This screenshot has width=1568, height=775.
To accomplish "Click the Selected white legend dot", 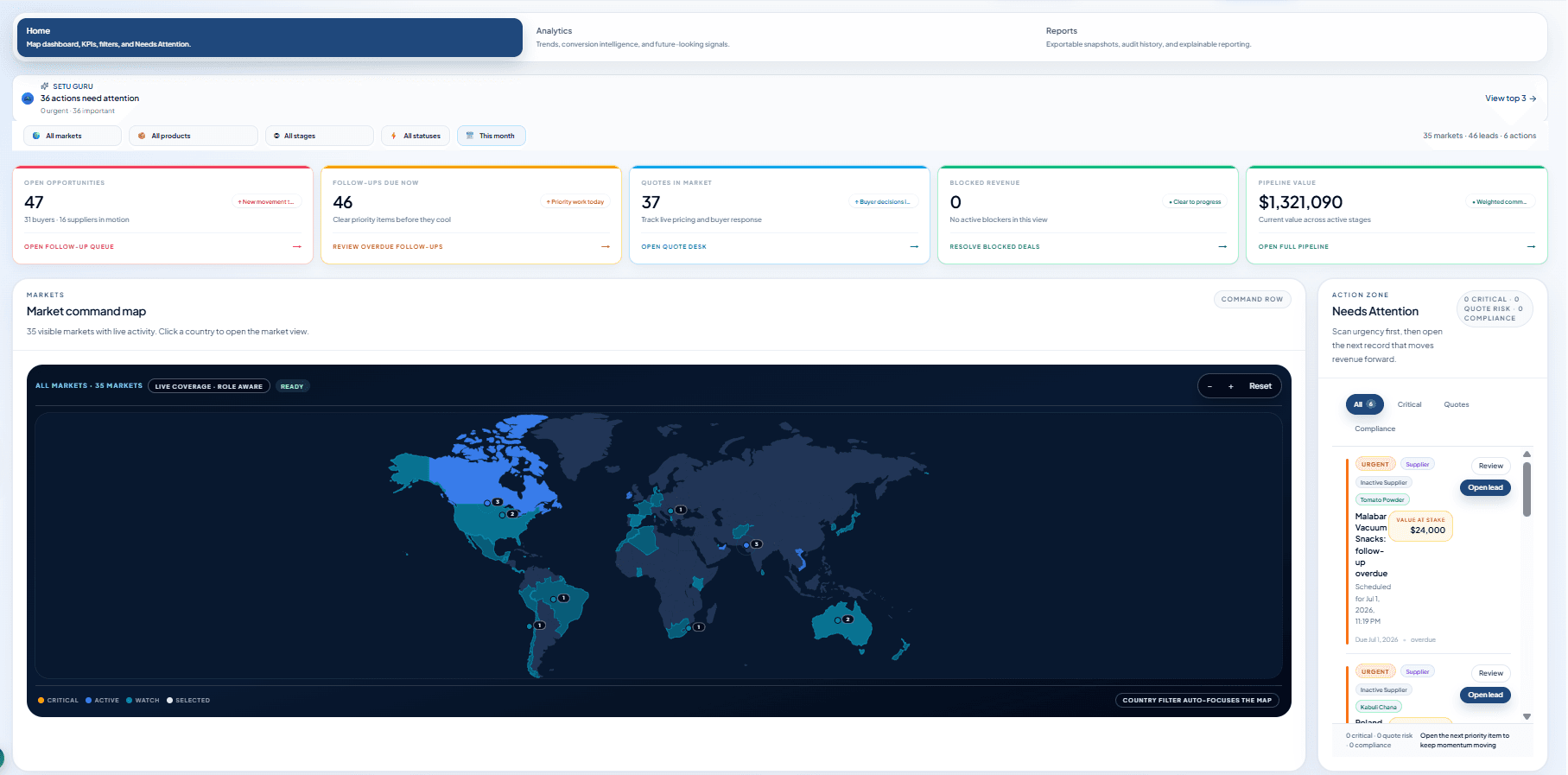I will [169, 701].
